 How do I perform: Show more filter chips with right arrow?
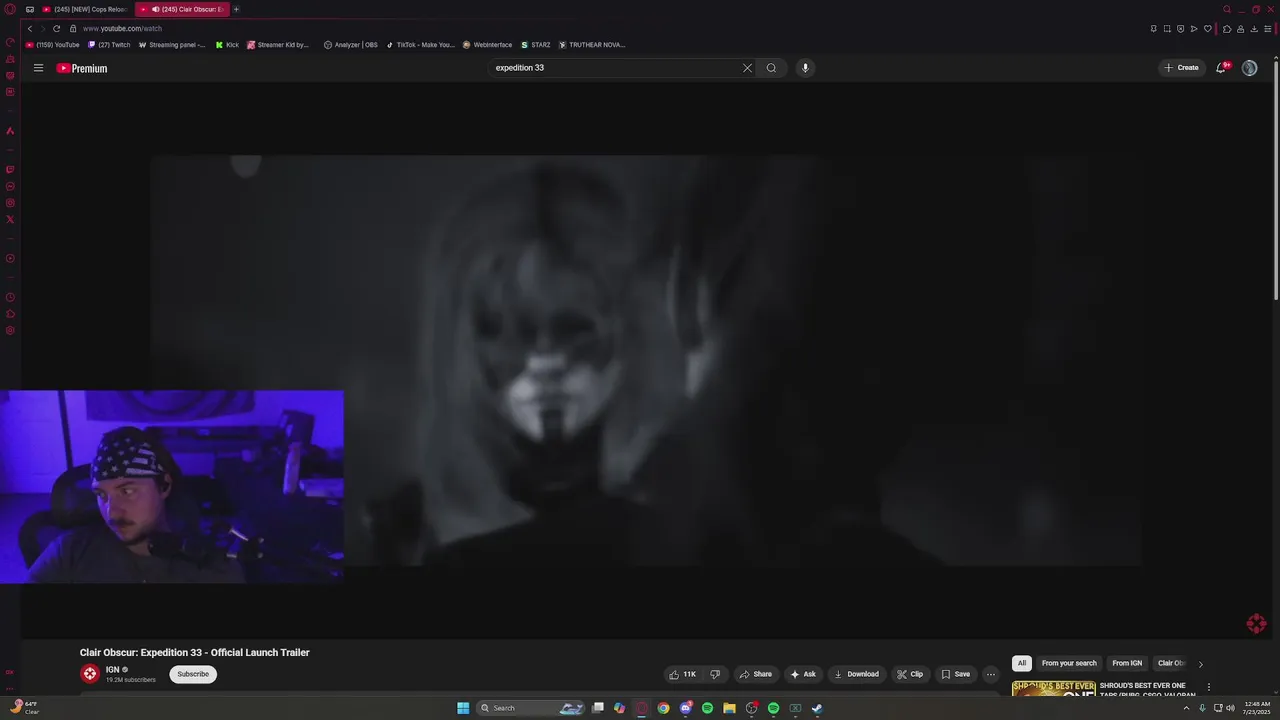(x=1200, y=664)
